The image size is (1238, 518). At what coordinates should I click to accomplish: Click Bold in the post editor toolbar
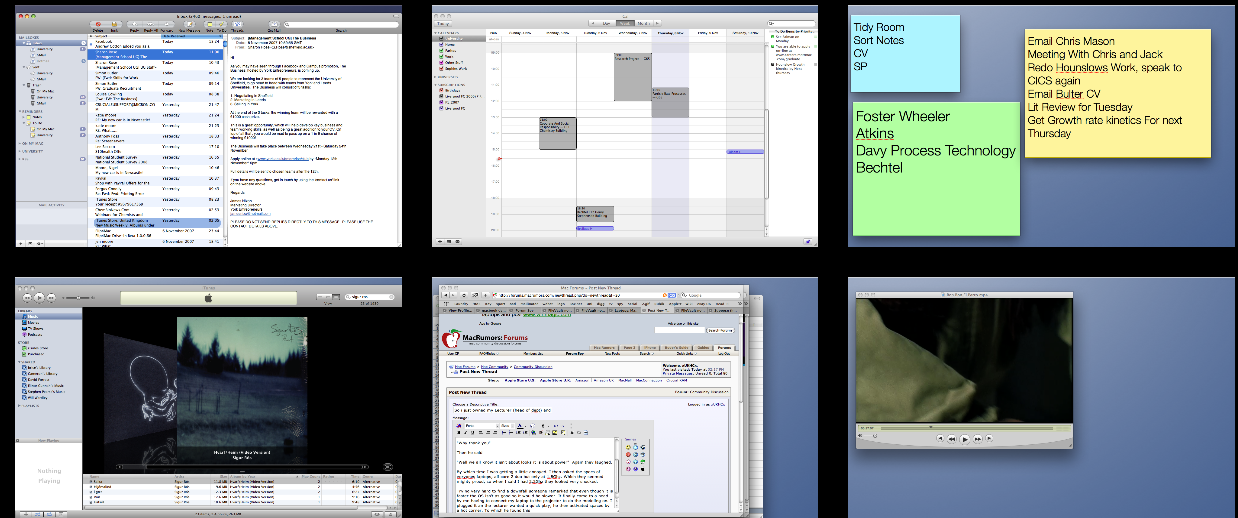pyautogui.click(x=458, y=433)
